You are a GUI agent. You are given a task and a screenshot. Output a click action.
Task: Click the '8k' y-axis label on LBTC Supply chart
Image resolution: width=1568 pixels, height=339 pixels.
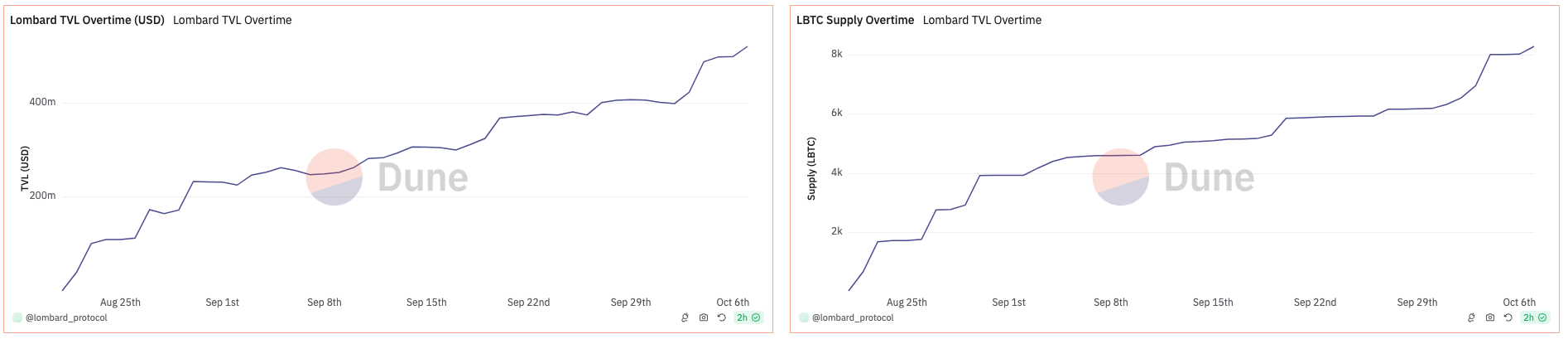(x=837, y=54)
